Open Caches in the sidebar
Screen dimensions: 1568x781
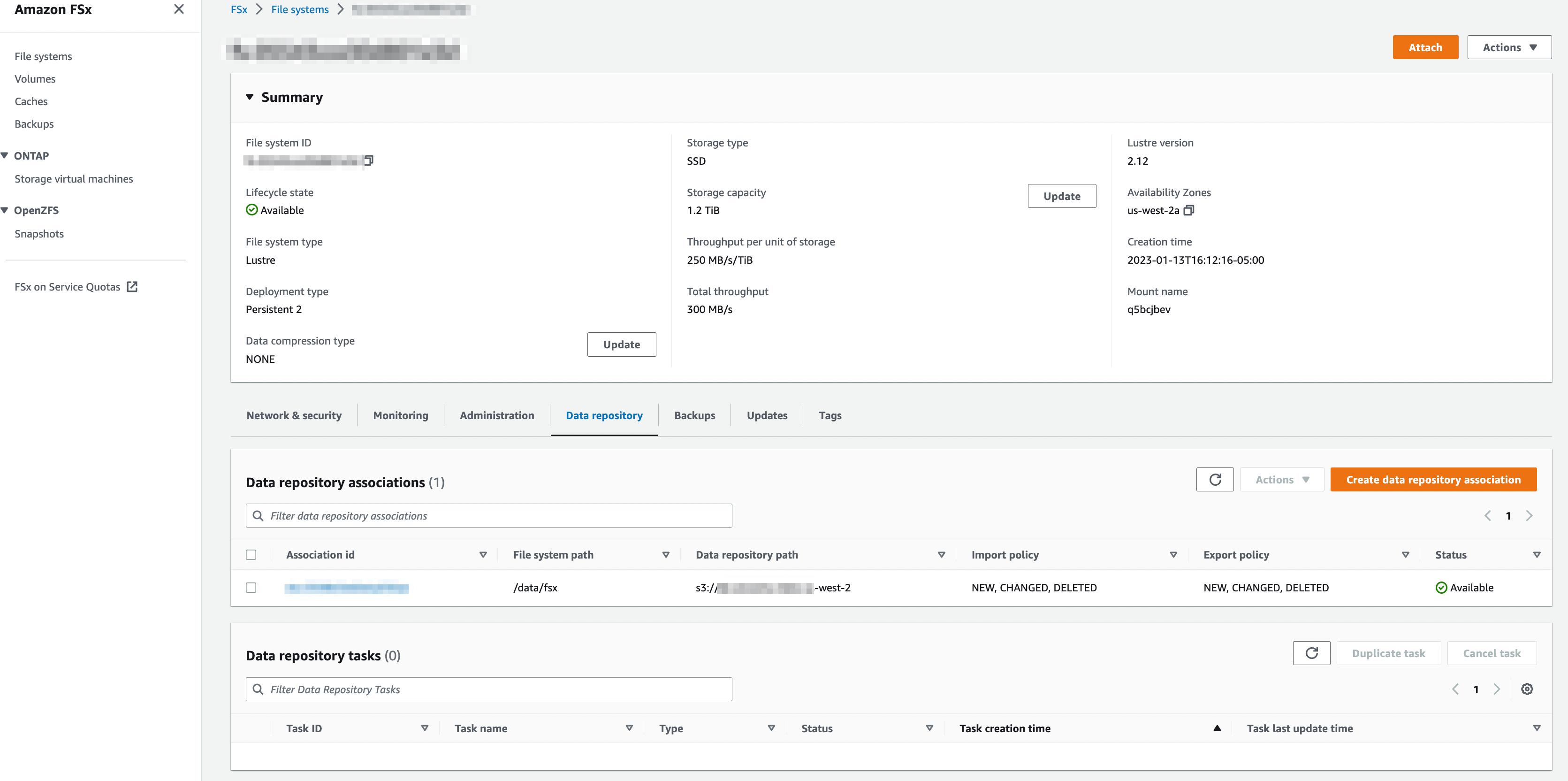31,102
